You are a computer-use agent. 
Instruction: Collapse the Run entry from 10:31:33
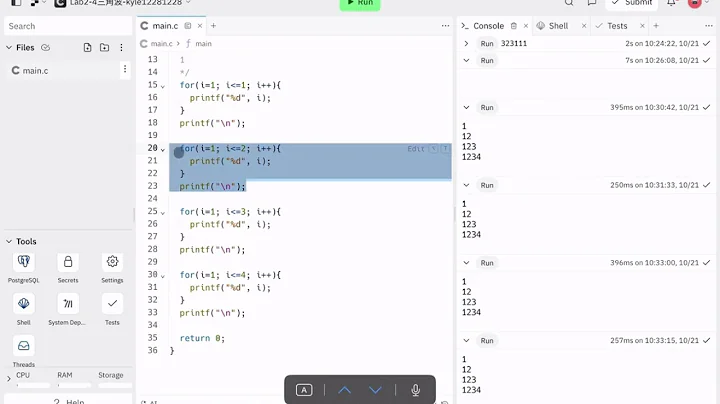[x=466, y=185]
